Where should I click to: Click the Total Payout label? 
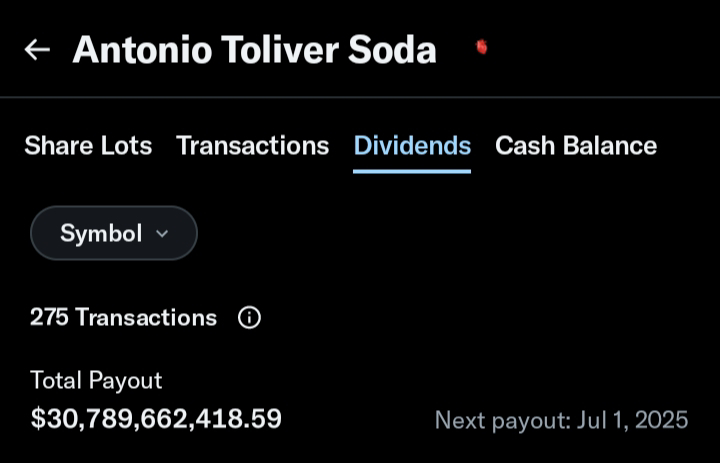click(x=96, y=380)
